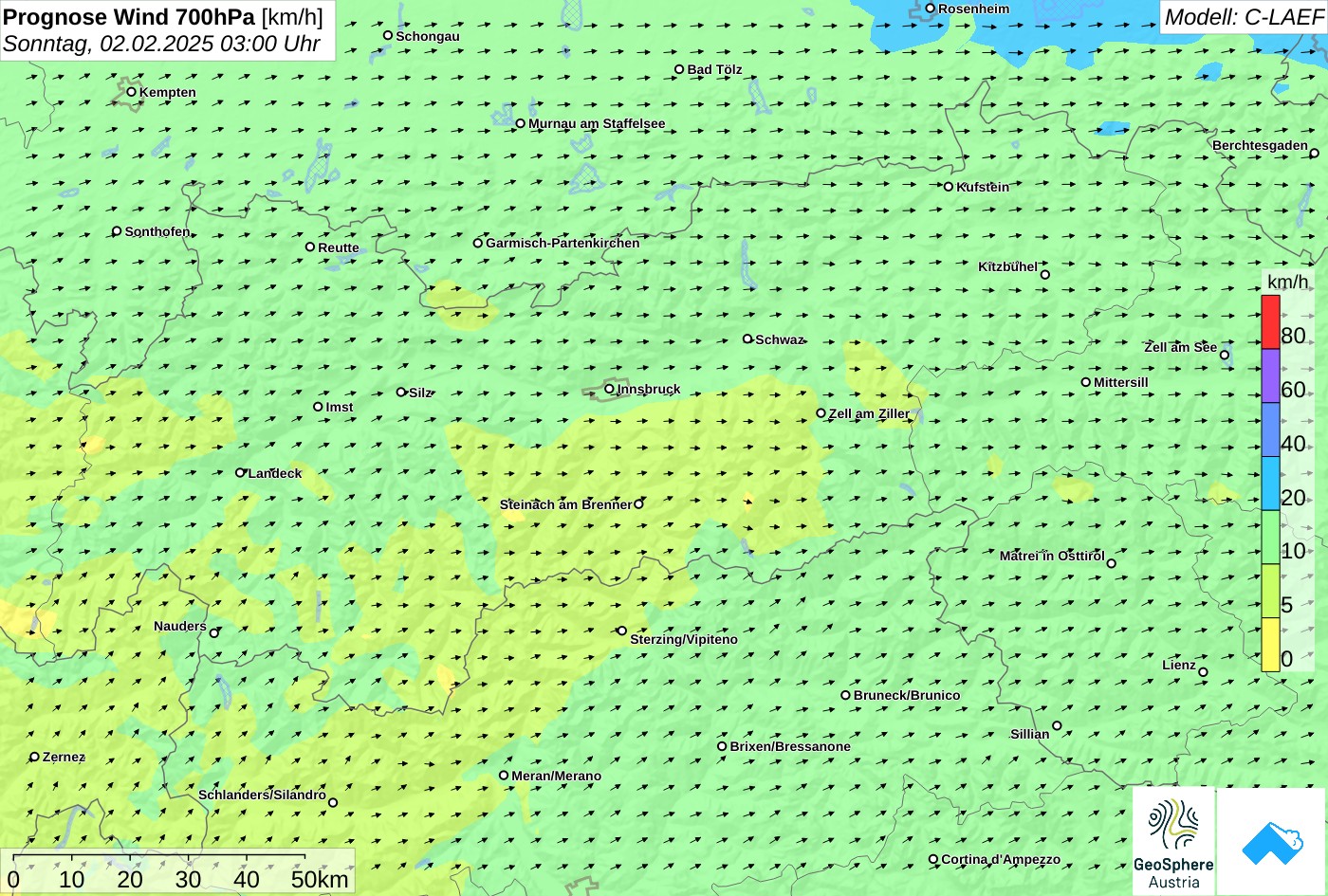1328x896 pixels.
Task: Click the scale bar '0' label
Action: (13, 879)
